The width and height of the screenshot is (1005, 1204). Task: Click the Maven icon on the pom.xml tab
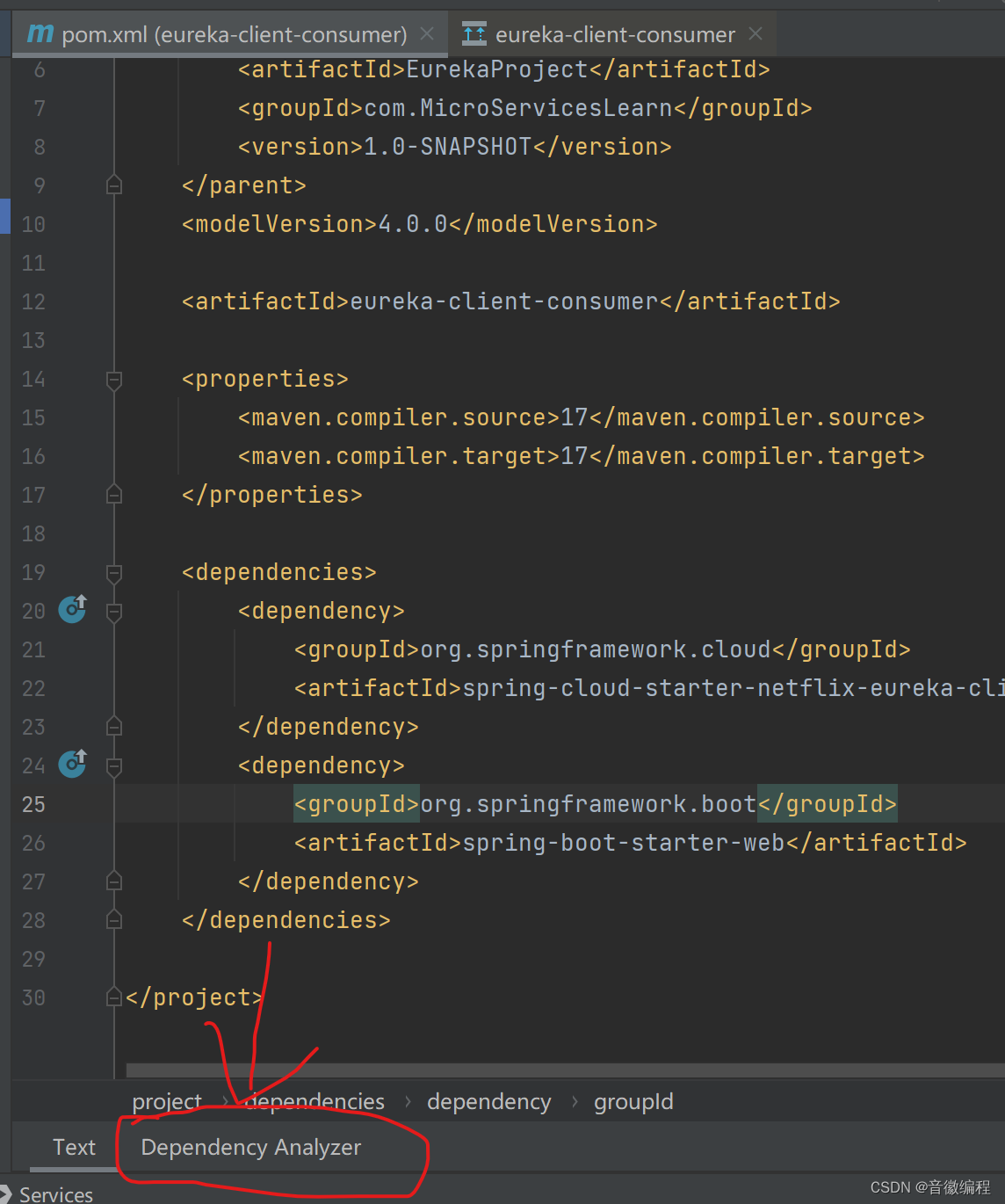click(40, 33)
